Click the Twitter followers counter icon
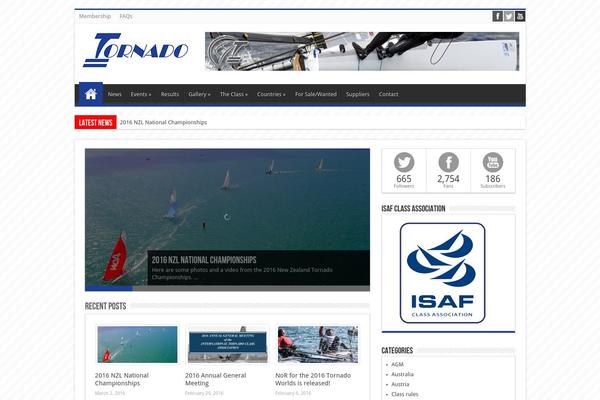600x400 pixels. 404,162
